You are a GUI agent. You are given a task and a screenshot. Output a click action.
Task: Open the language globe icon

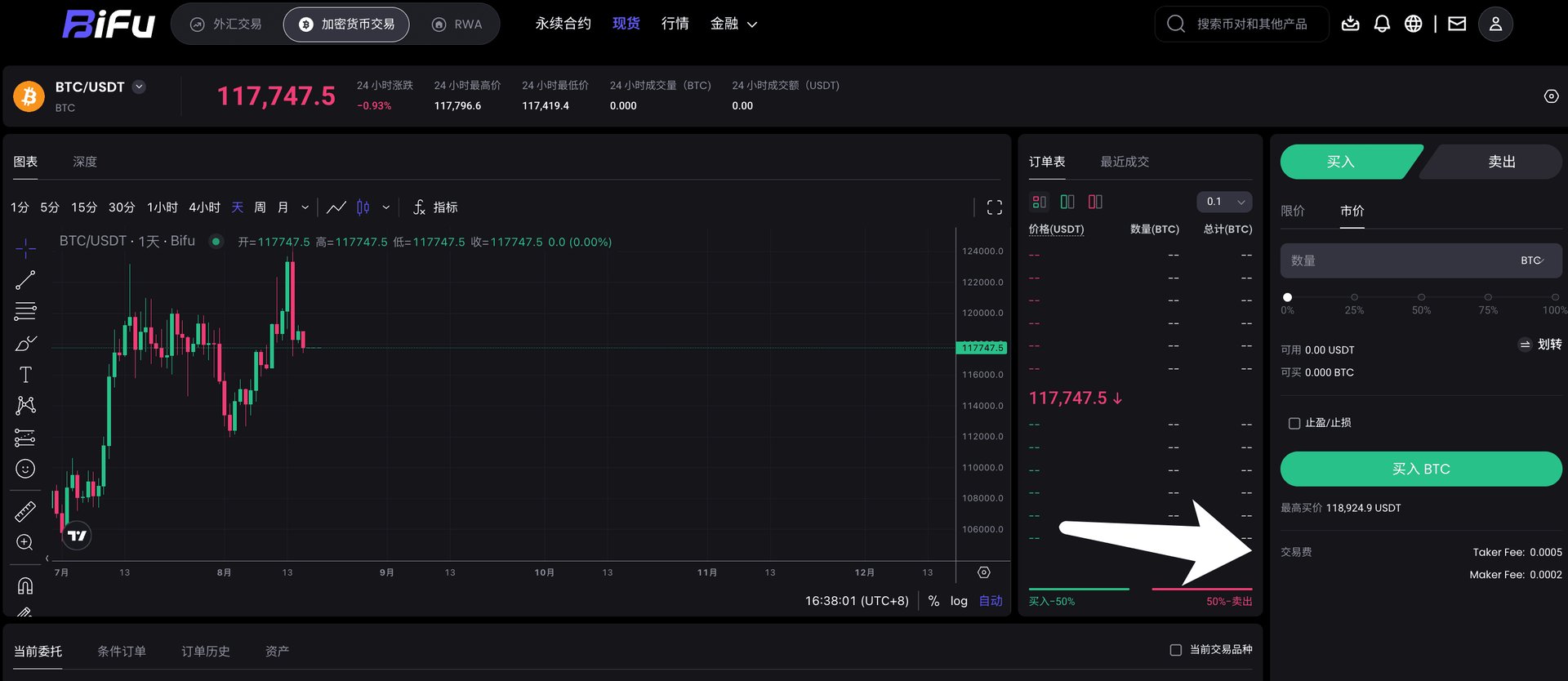tap(1414, 24)
